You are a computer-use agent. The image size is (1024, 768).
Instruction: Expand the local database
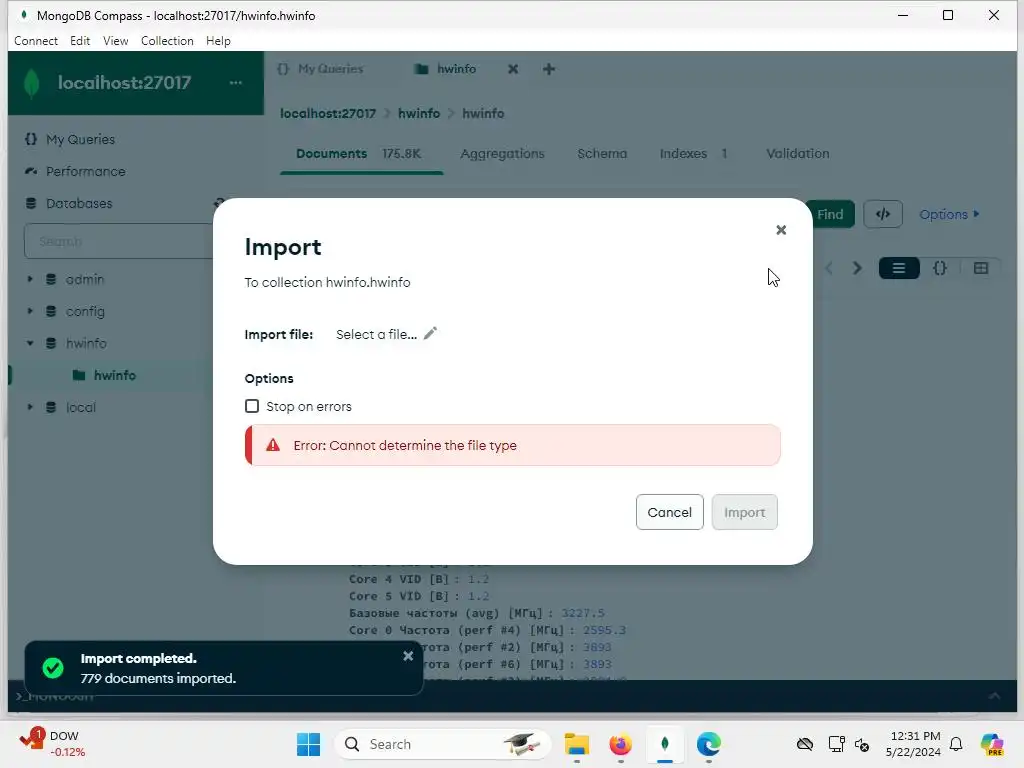pos(29,407)
